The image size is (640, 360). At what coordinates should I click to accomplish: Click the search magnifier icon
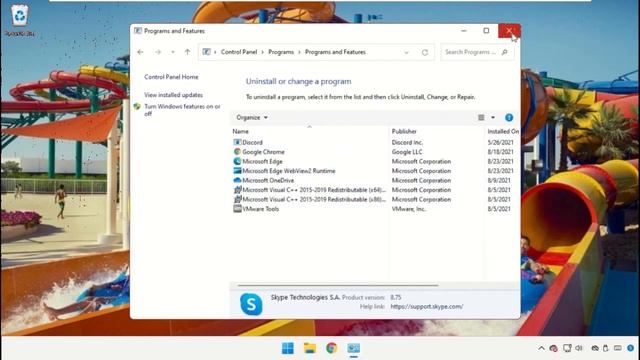(x=505, y=52)
